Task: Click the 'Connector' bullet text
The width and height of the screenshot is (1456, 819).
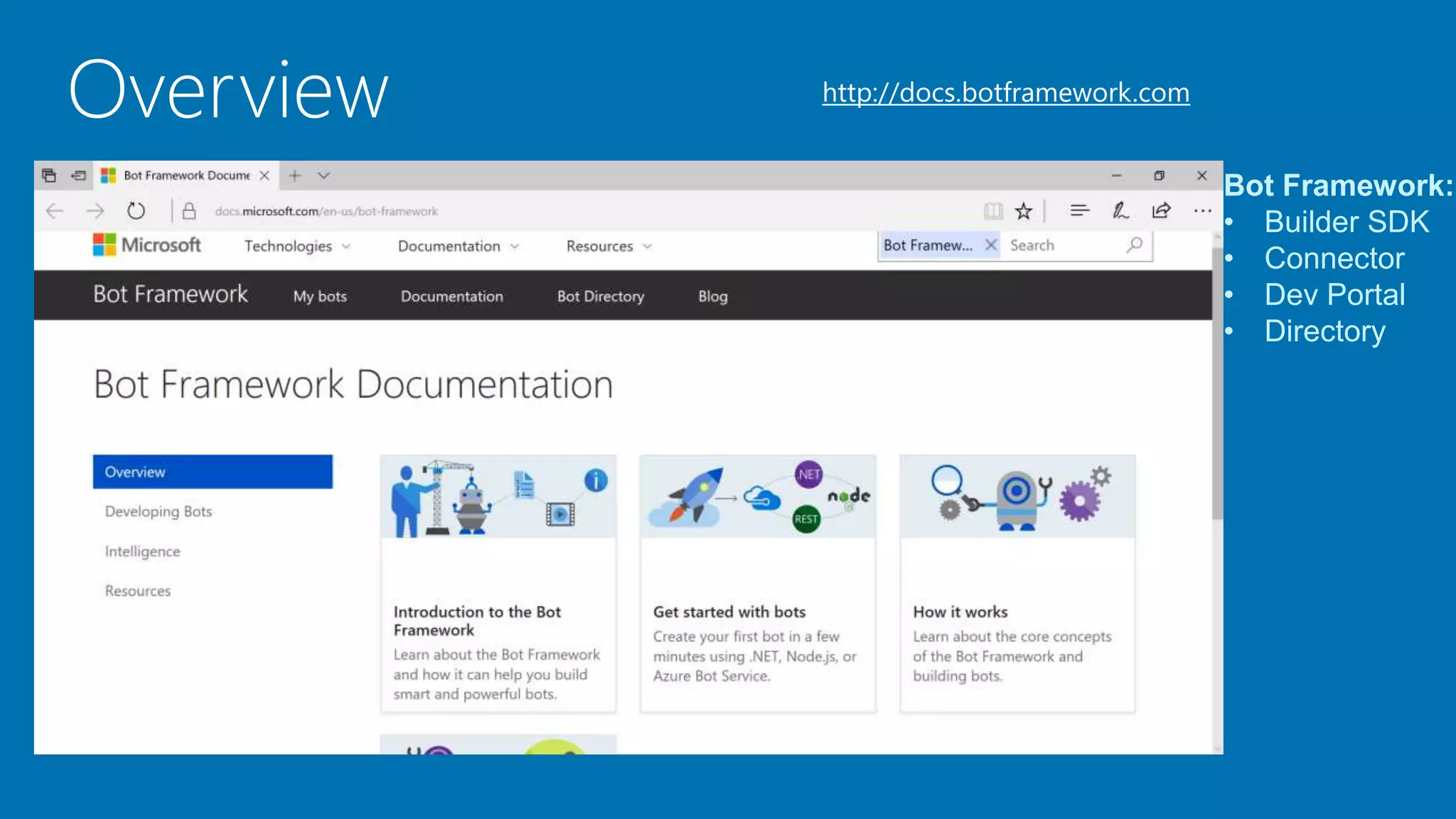Action: coord(1334,258)
